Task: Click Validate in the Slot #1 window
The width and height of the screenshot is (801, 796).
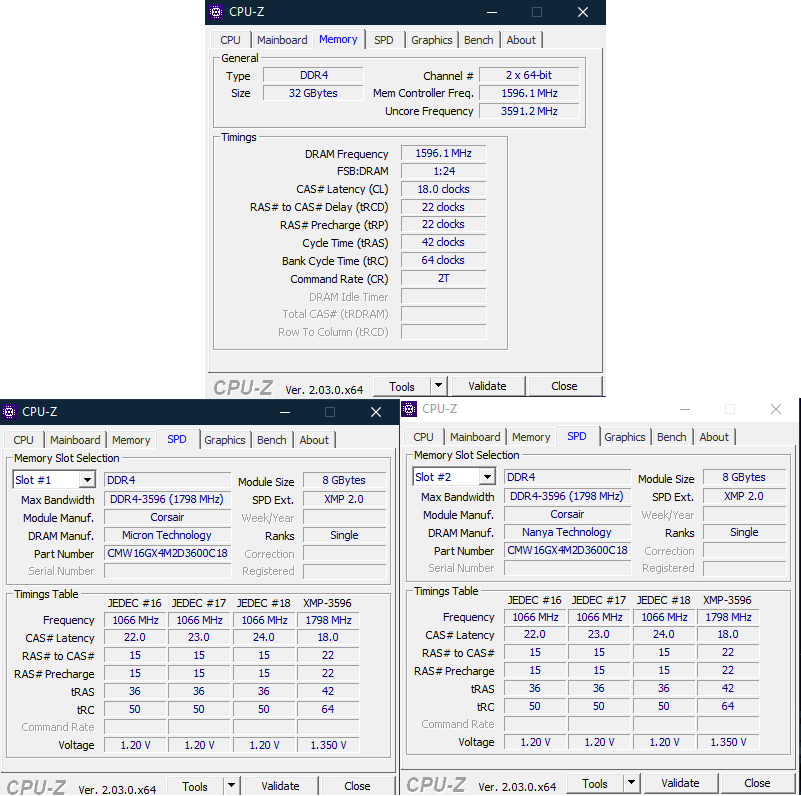Action: pyautogui.click(x=280, y=786)
